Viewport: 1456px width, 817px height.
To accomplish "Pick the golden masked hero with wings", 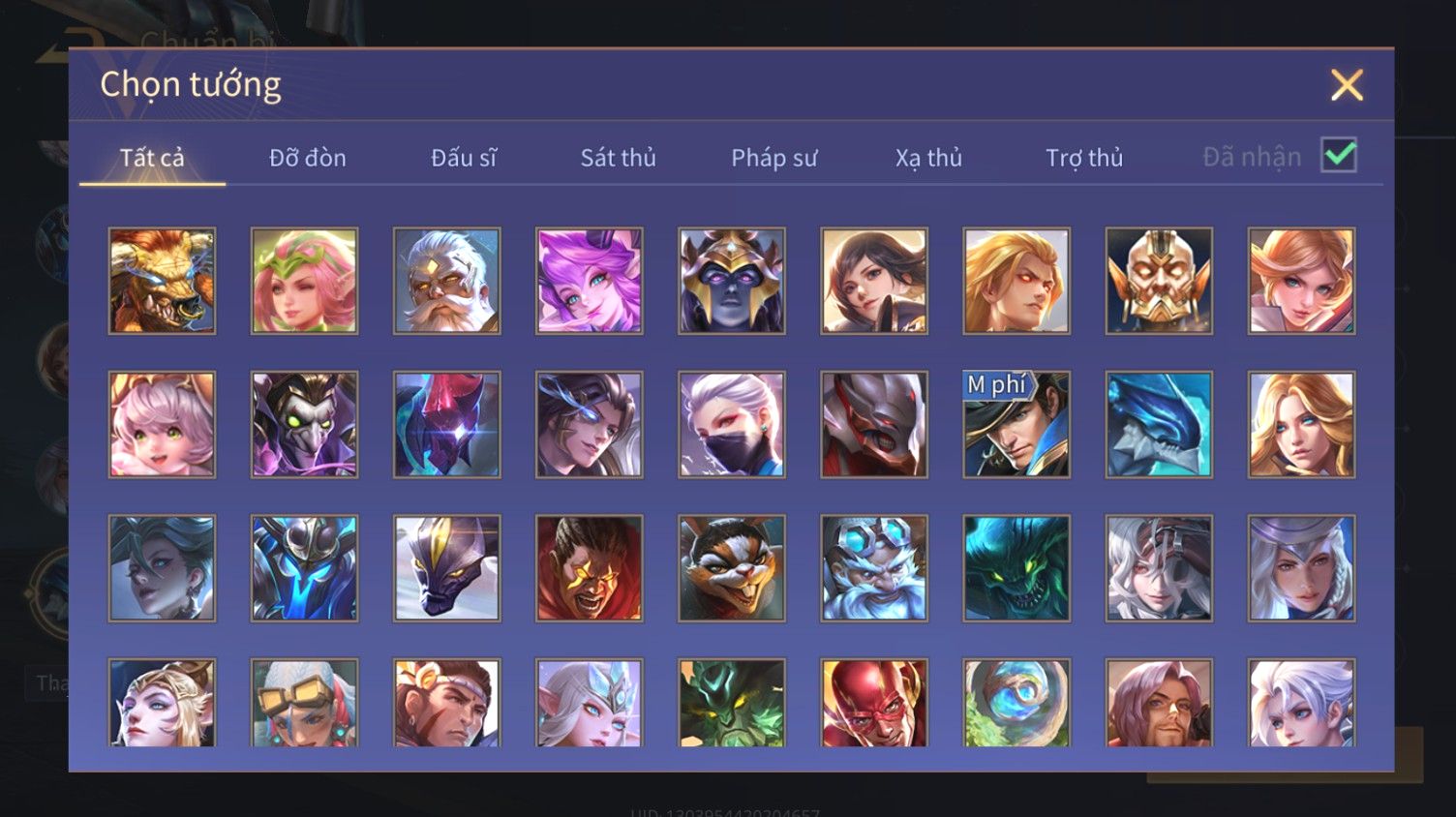I will [1159, 281].
